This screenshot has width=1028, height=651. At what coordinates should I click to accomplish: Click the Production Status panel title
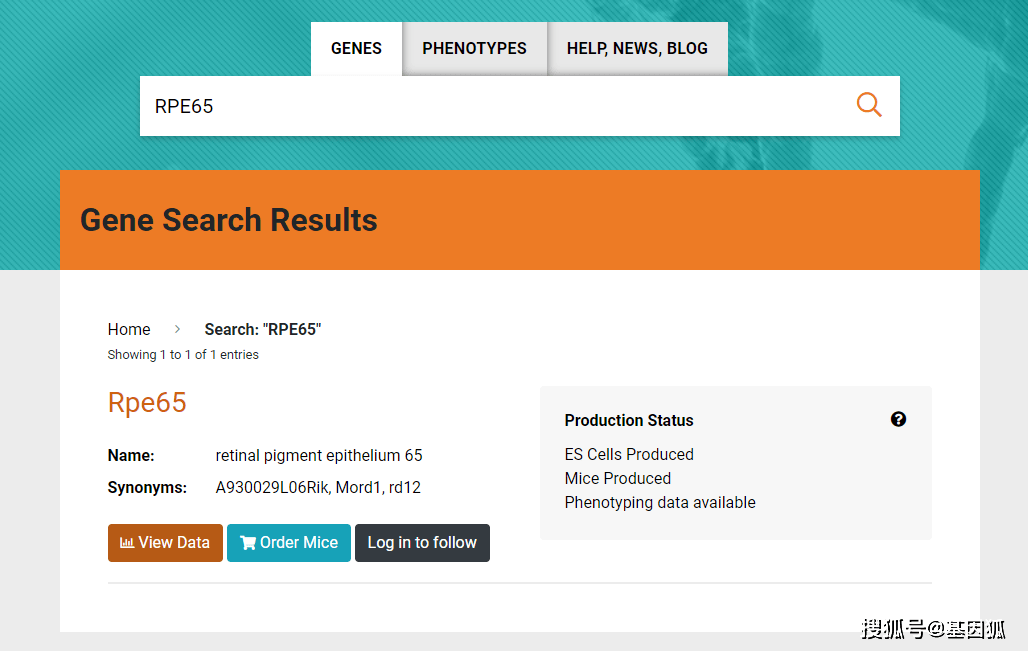pos(628,420)
